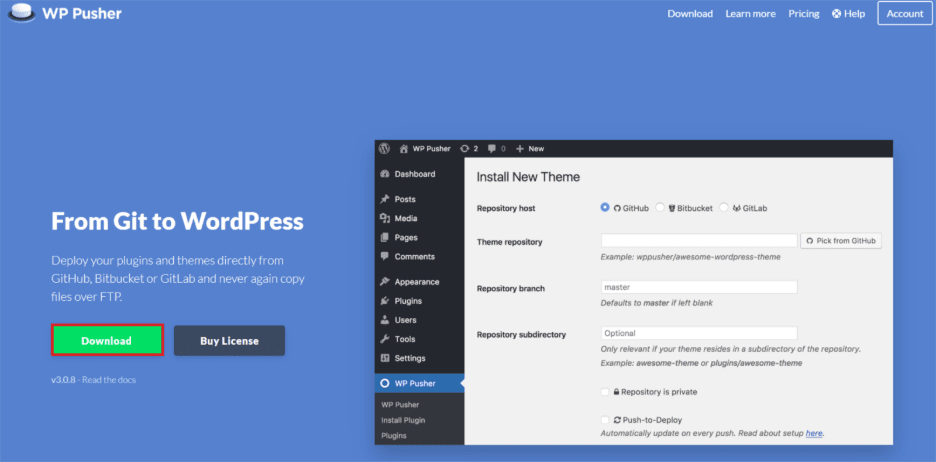The width and height of the screenshot is (936, 462).
Task: Open the WP Pusher submenu entry
Action: pos(400,405)
